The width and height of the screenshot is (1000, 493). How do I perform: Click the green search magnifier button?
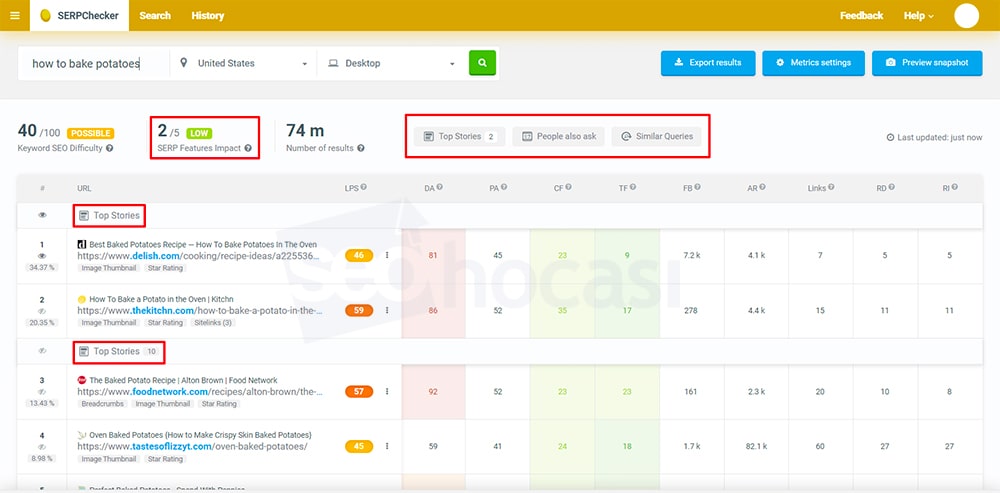[482, 63]
